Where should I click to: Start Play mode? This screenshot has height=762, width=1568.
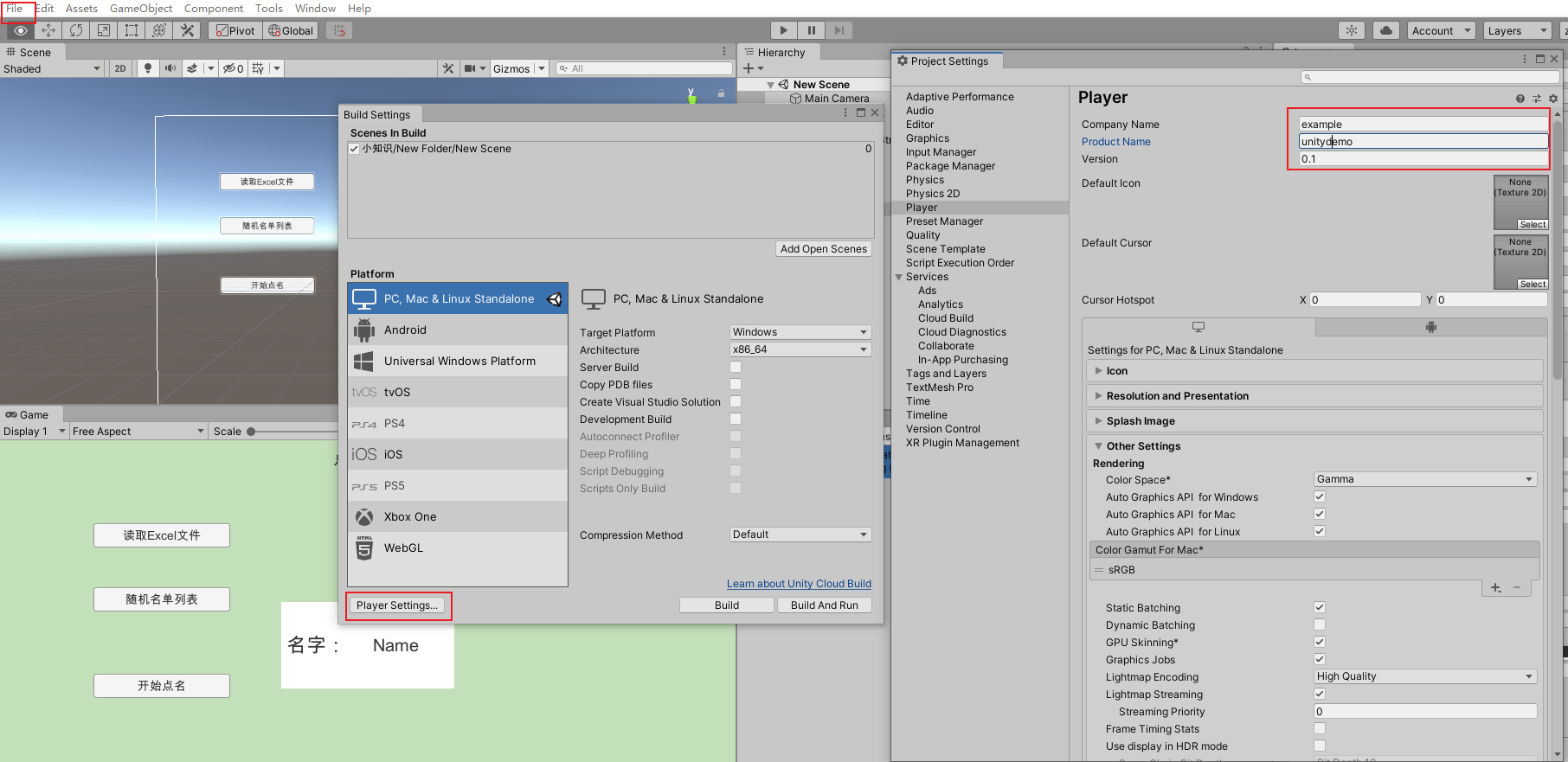tap(783, 30)
